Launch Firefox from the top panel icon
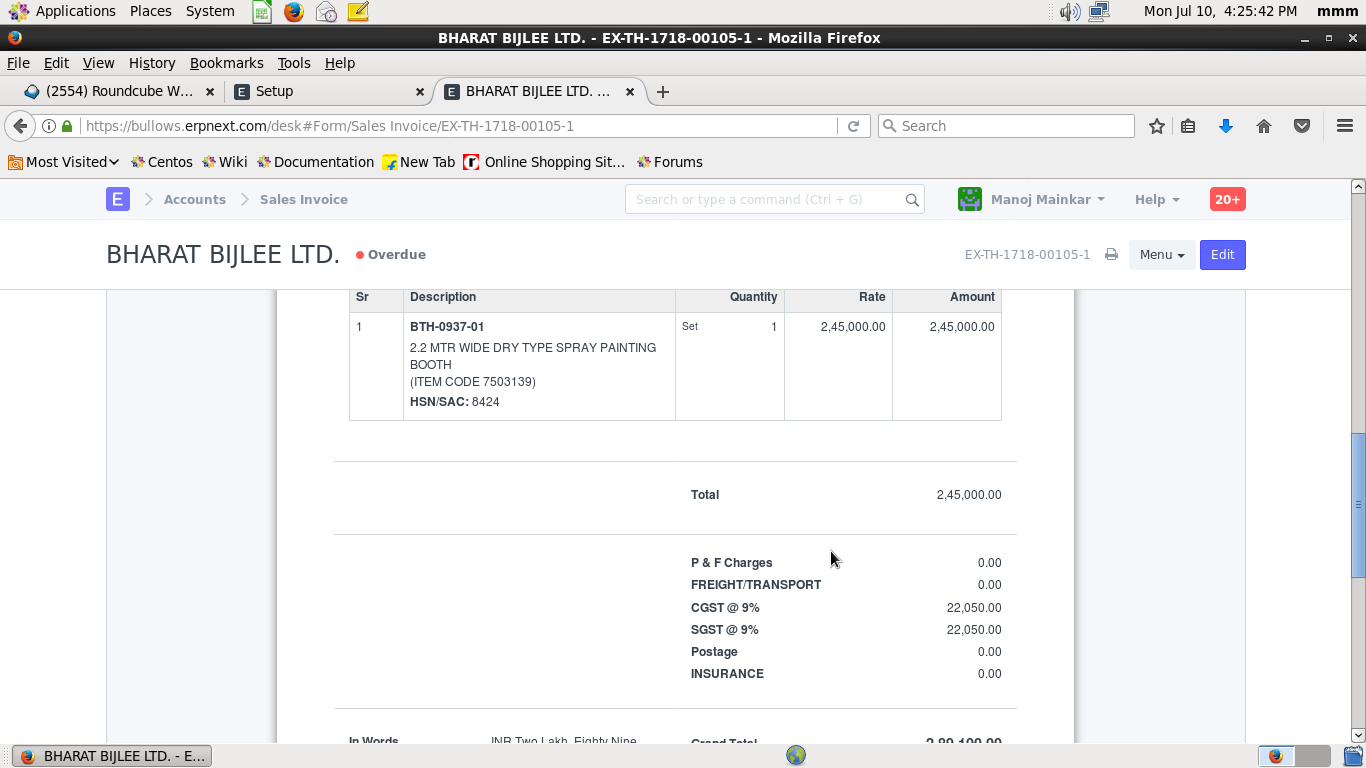Screen dimensions: 1366x768 [x=293, y=12]
